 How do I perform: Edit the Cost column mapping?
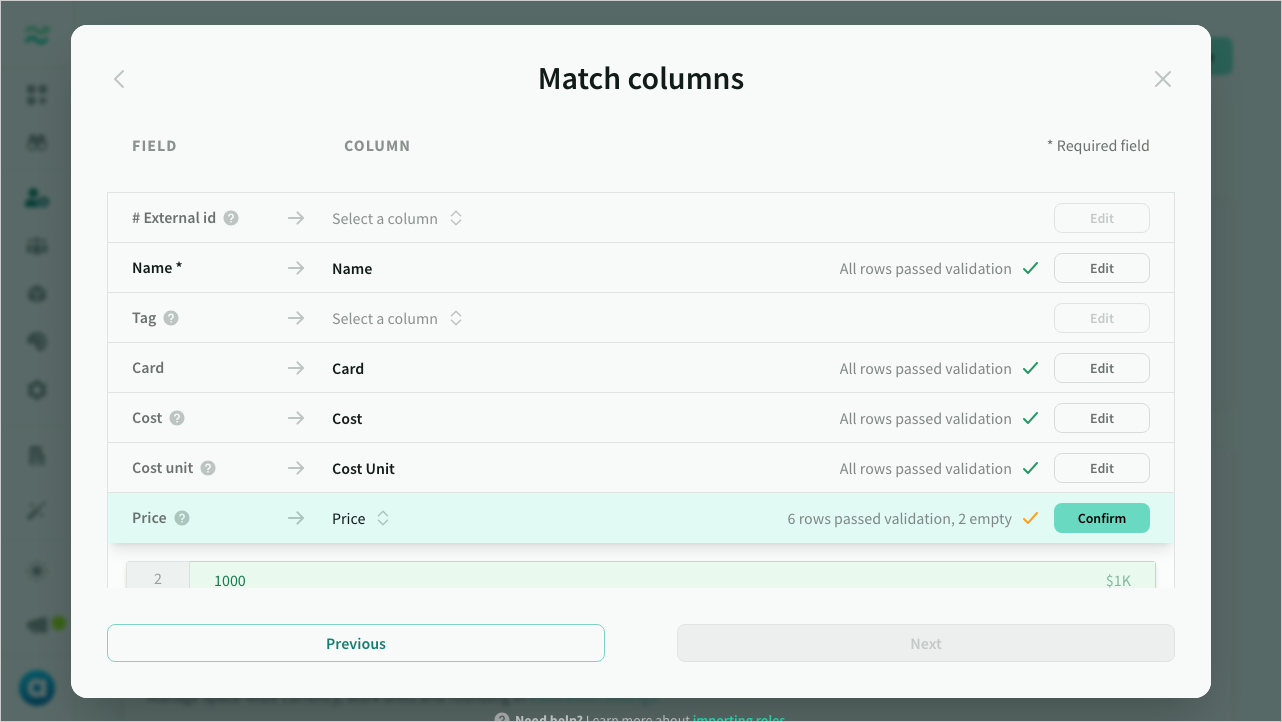coord(1101,418)
